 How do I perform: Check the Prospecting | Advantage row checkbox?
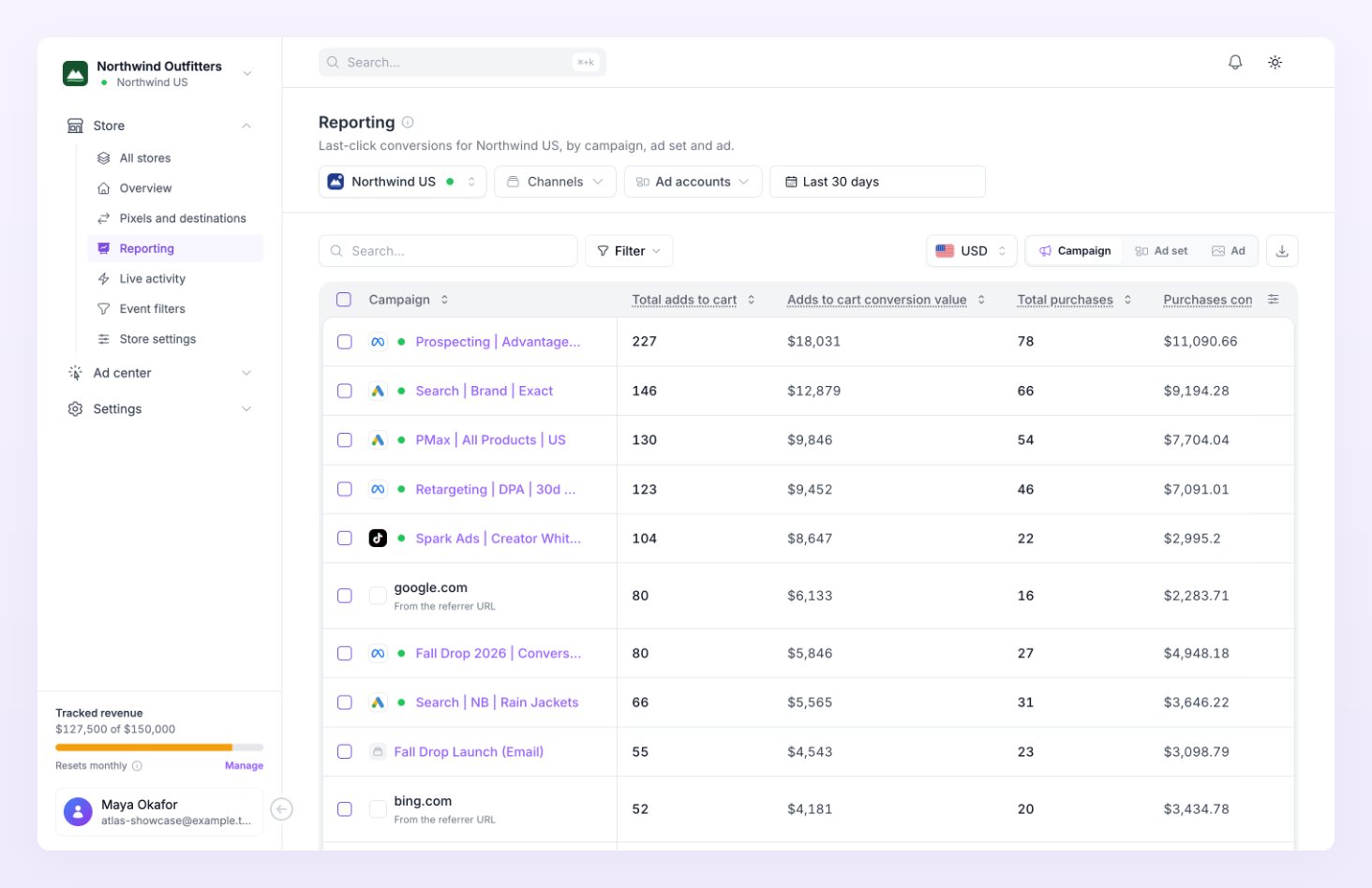click(x=345, y=342)
